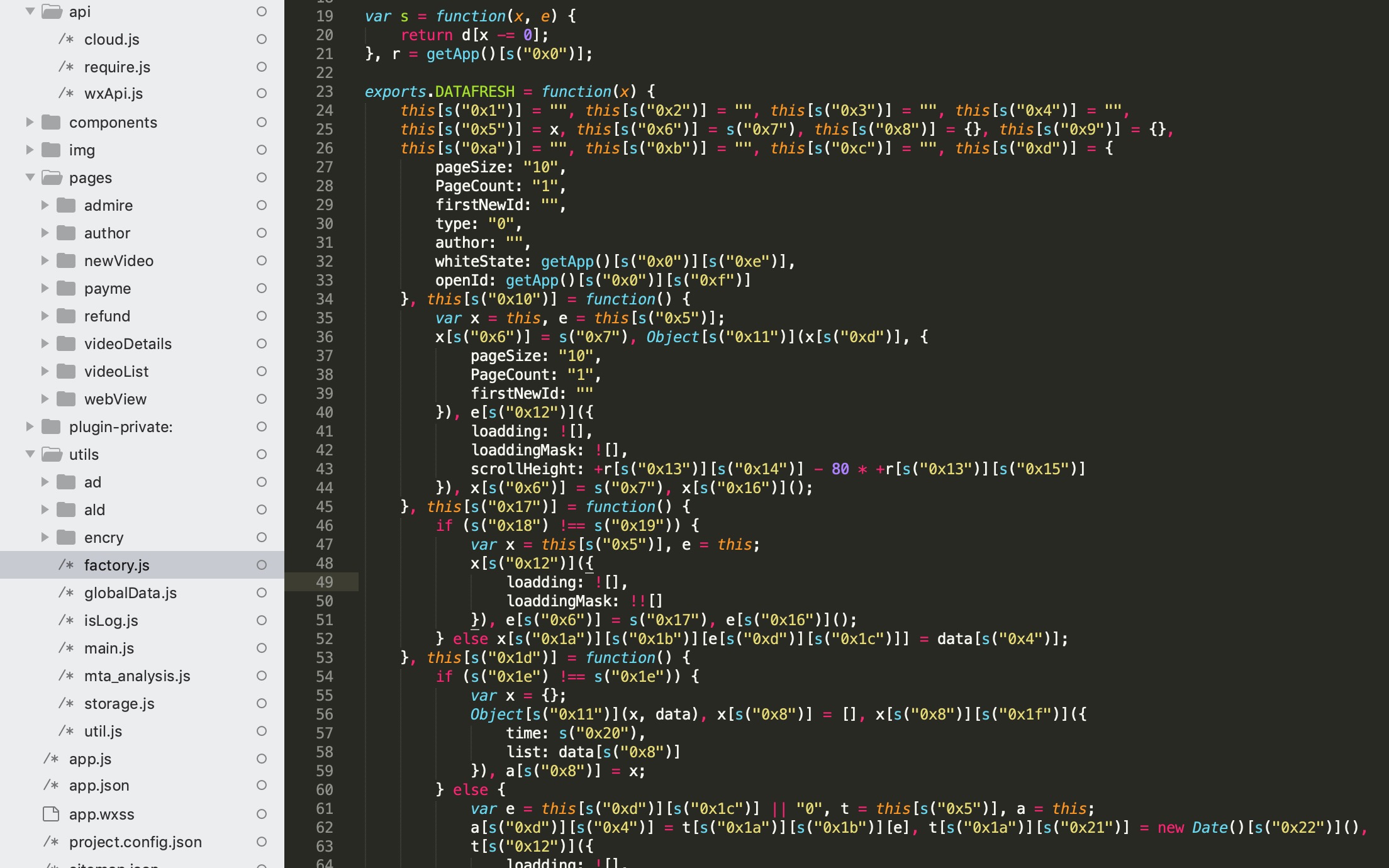Click the videoDetails folder icon
This screenshot has height=868, width=1389.
tap(66, 343)
